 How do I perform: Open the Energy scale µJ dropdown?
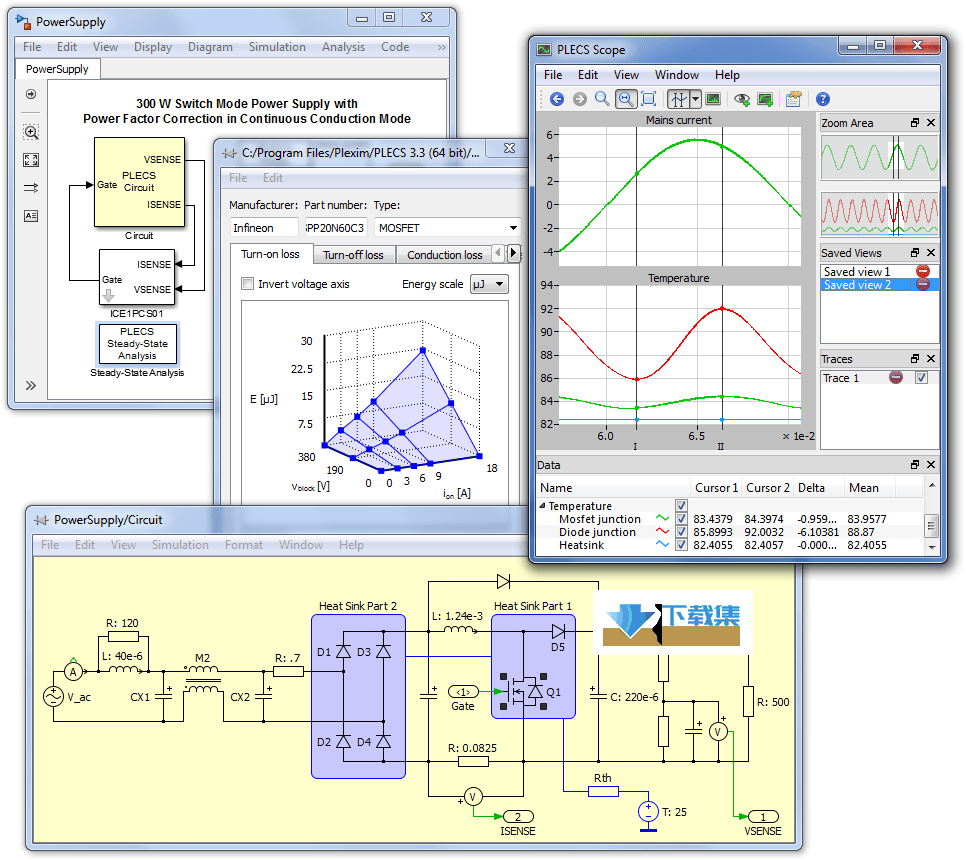(x=489, y=284)
